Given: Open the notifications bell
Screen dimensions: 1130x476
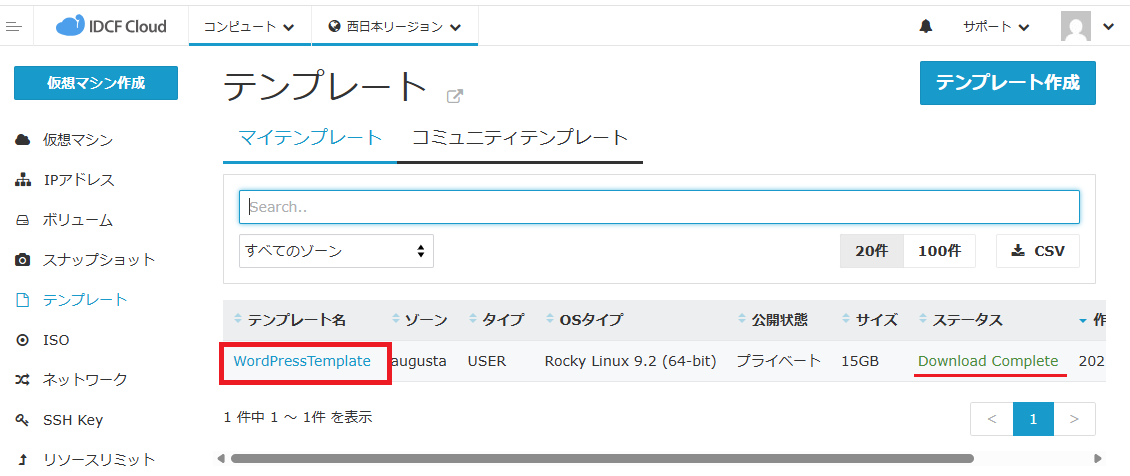Looking at the screenshot, I should 925,27.
